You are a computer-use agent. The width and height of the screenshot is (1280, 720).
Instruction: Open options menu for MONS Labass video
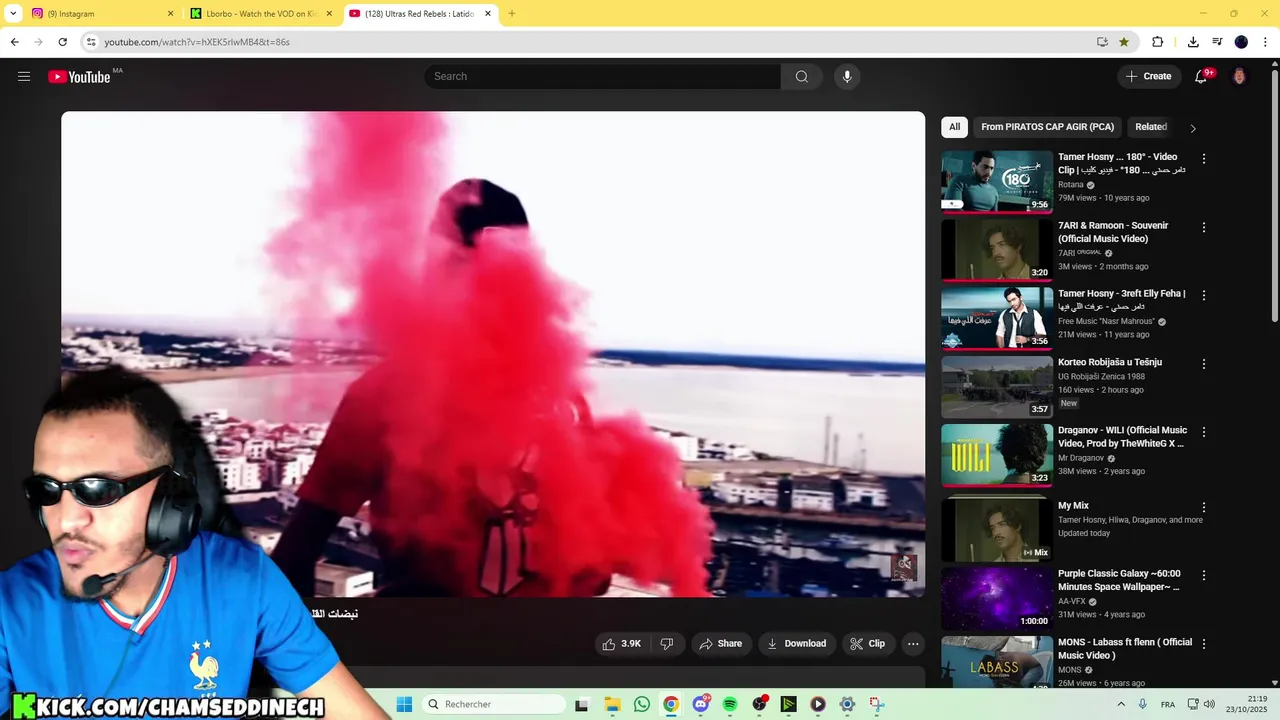pyautogui.click(x=1204, y=644)
